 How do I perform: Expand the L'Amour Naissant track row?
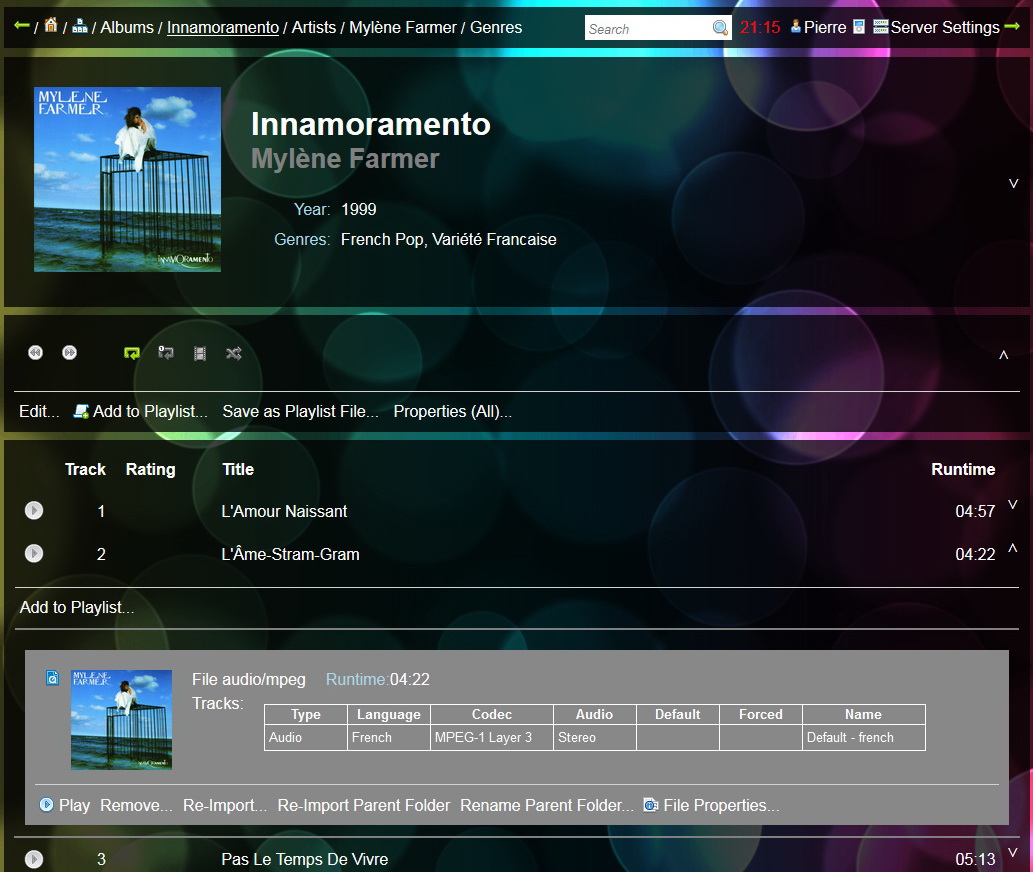[x=1013, y=504]
